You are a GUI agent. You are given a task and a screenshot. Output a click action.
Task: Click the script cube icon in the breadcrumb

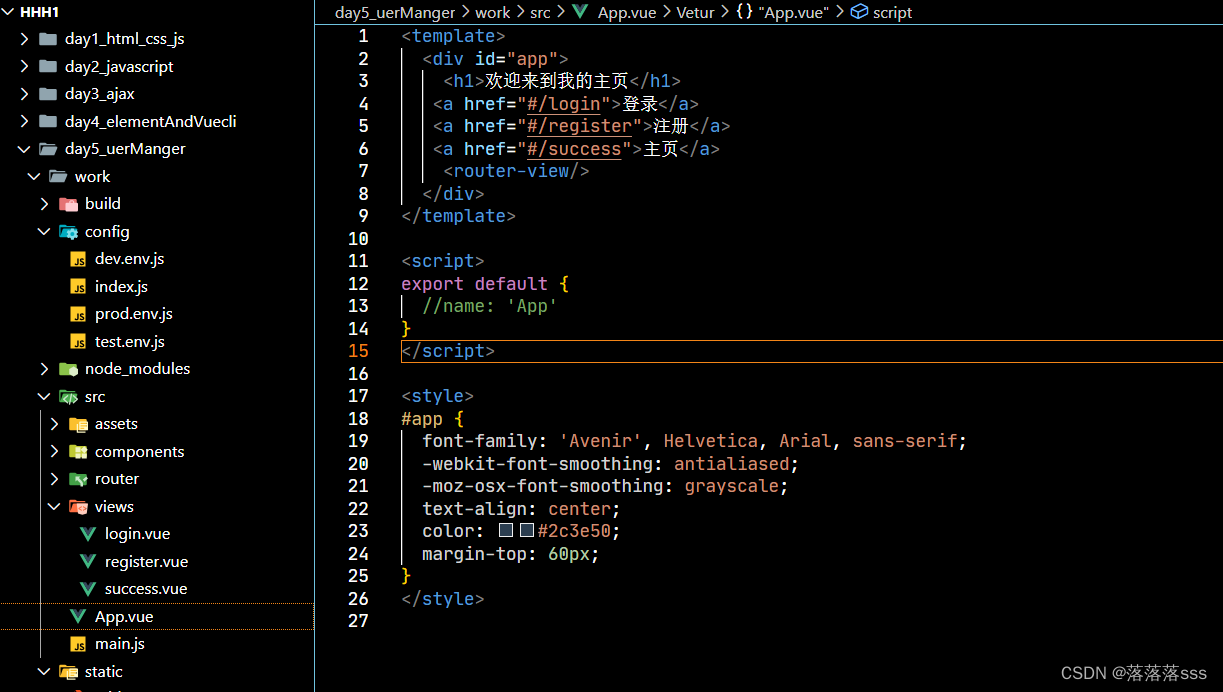pos(860,12)
